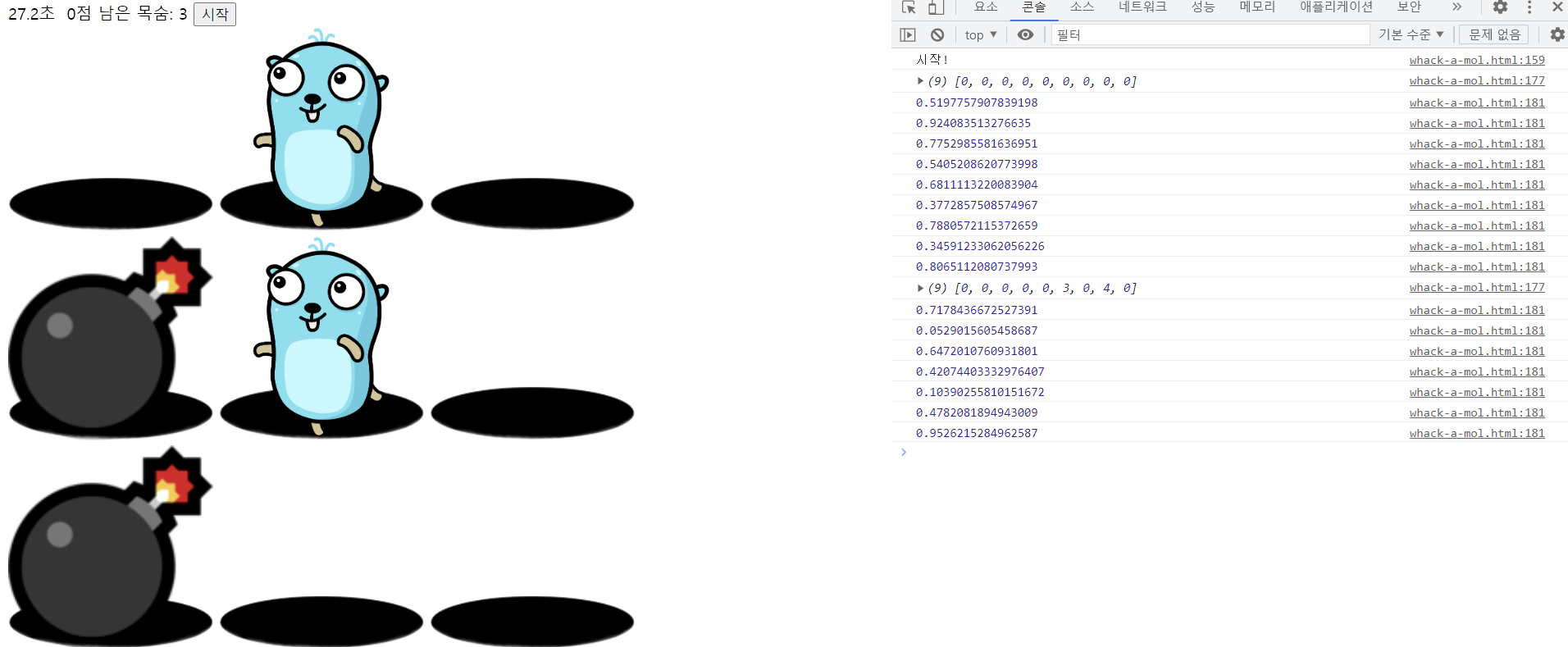Click the 27.2초 timer text
Image resolution: width=1568 pixels, height=647 pixels.
[x=31, y=14]
